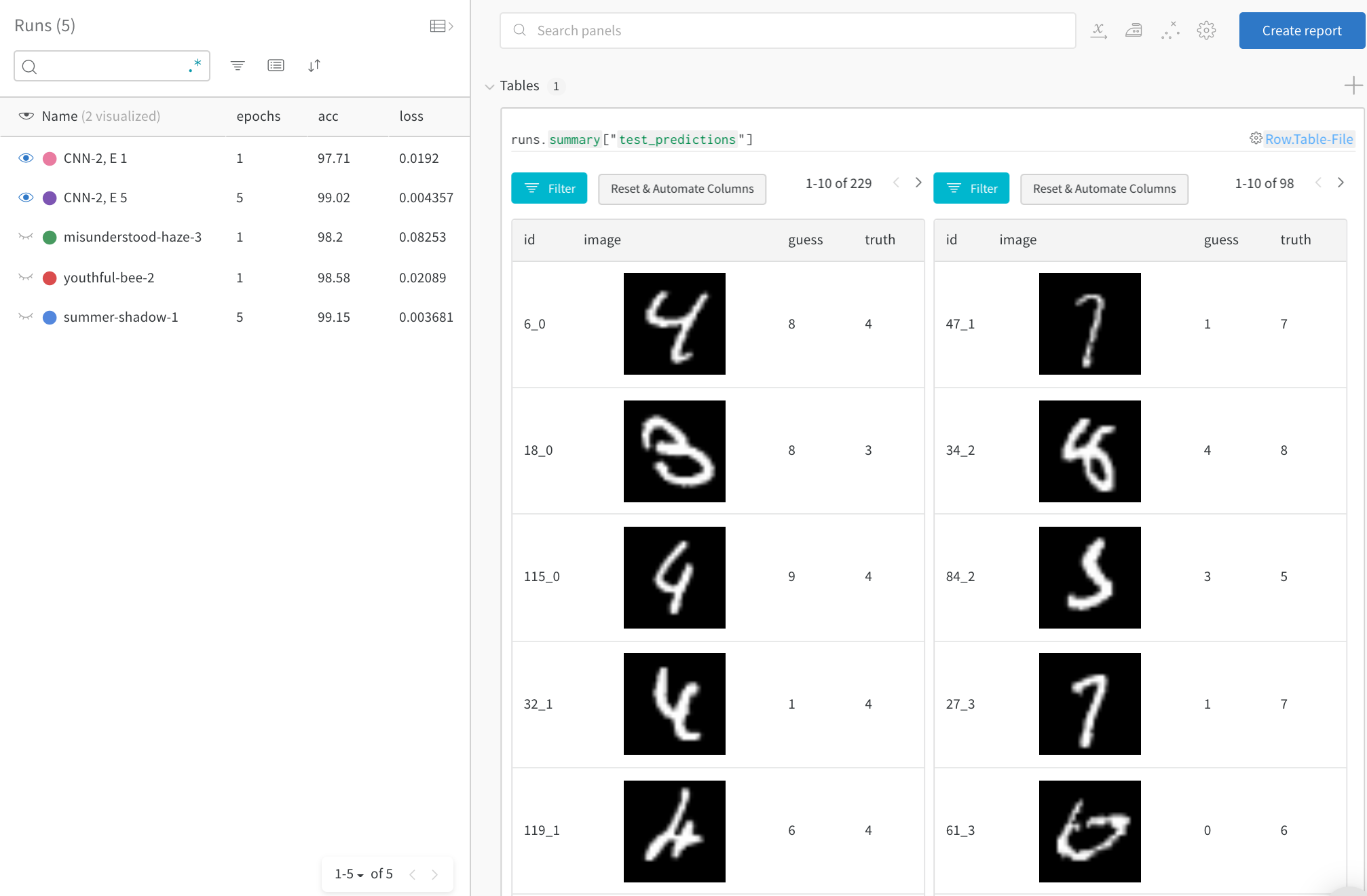Click the sort runs arrows icon
1367x896 pixels.
click(x=314, y=66)
